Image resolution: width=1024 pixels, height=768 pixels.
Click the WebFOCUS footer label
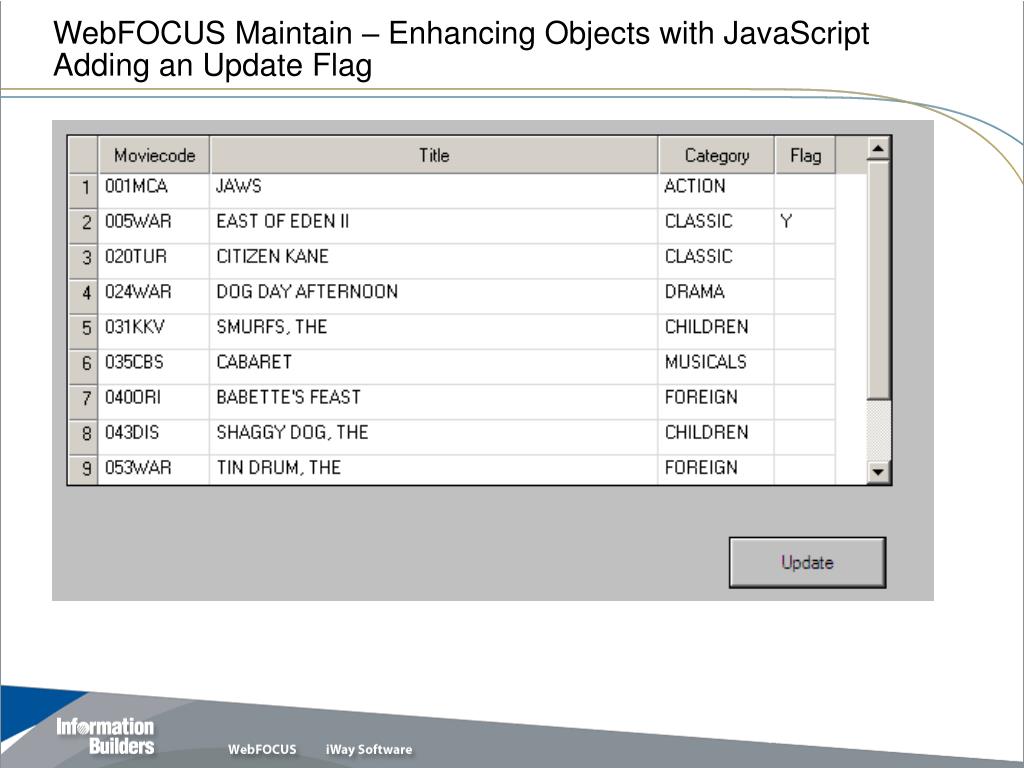point(262,749)
